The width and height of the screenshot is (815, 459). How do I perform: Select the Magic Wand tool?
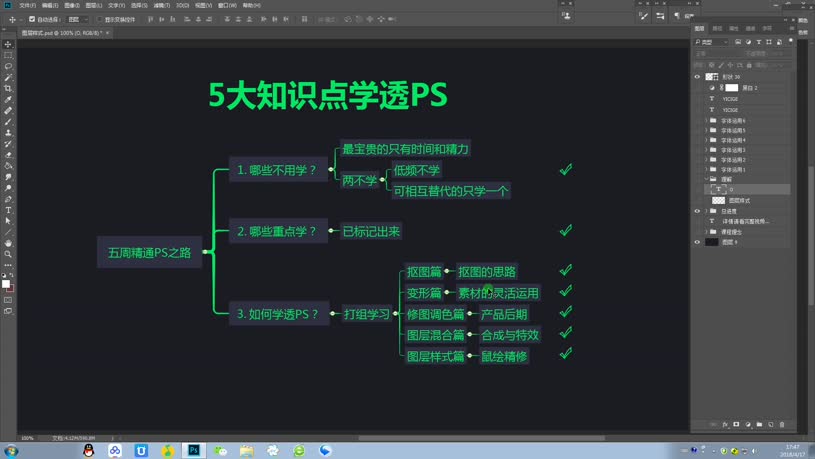point(8,77)
